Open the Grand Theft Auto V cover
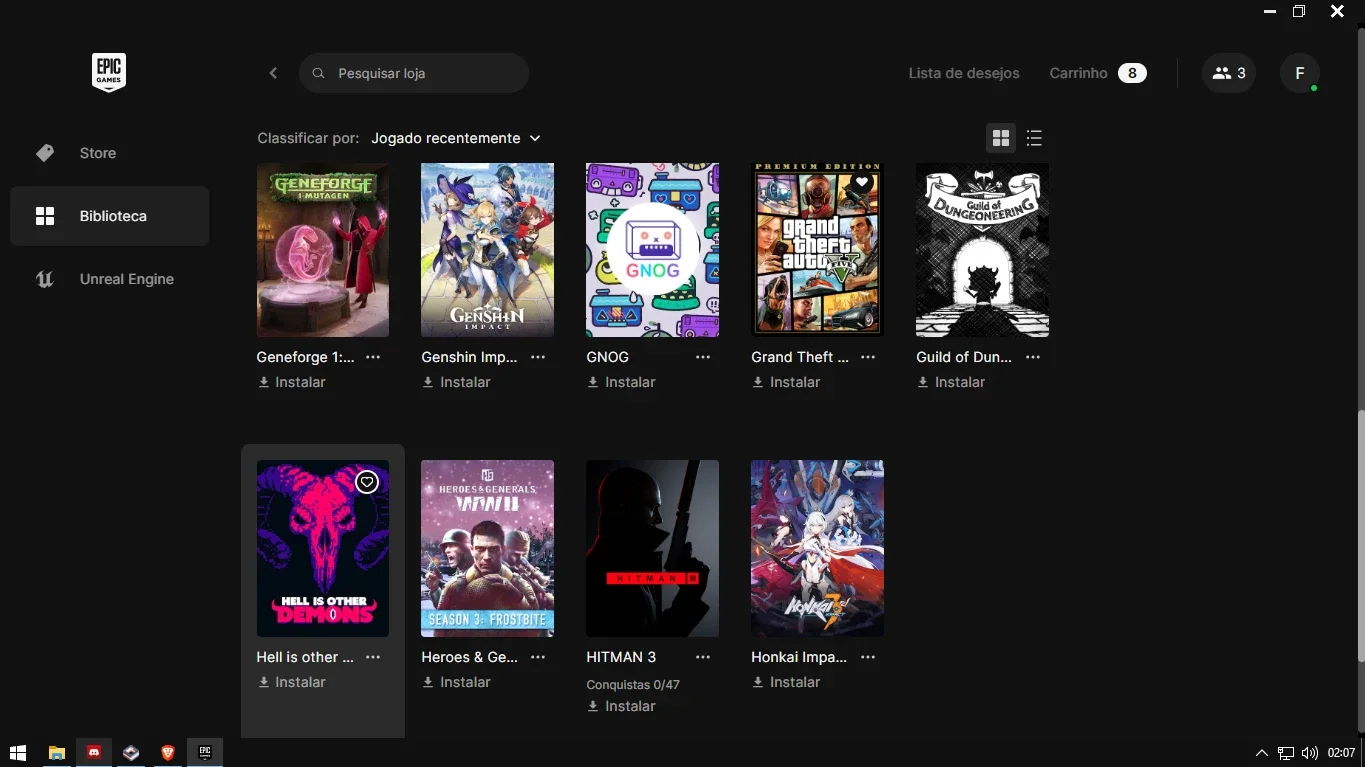This screenshot has width=1365, height=767. click(817, 250)
